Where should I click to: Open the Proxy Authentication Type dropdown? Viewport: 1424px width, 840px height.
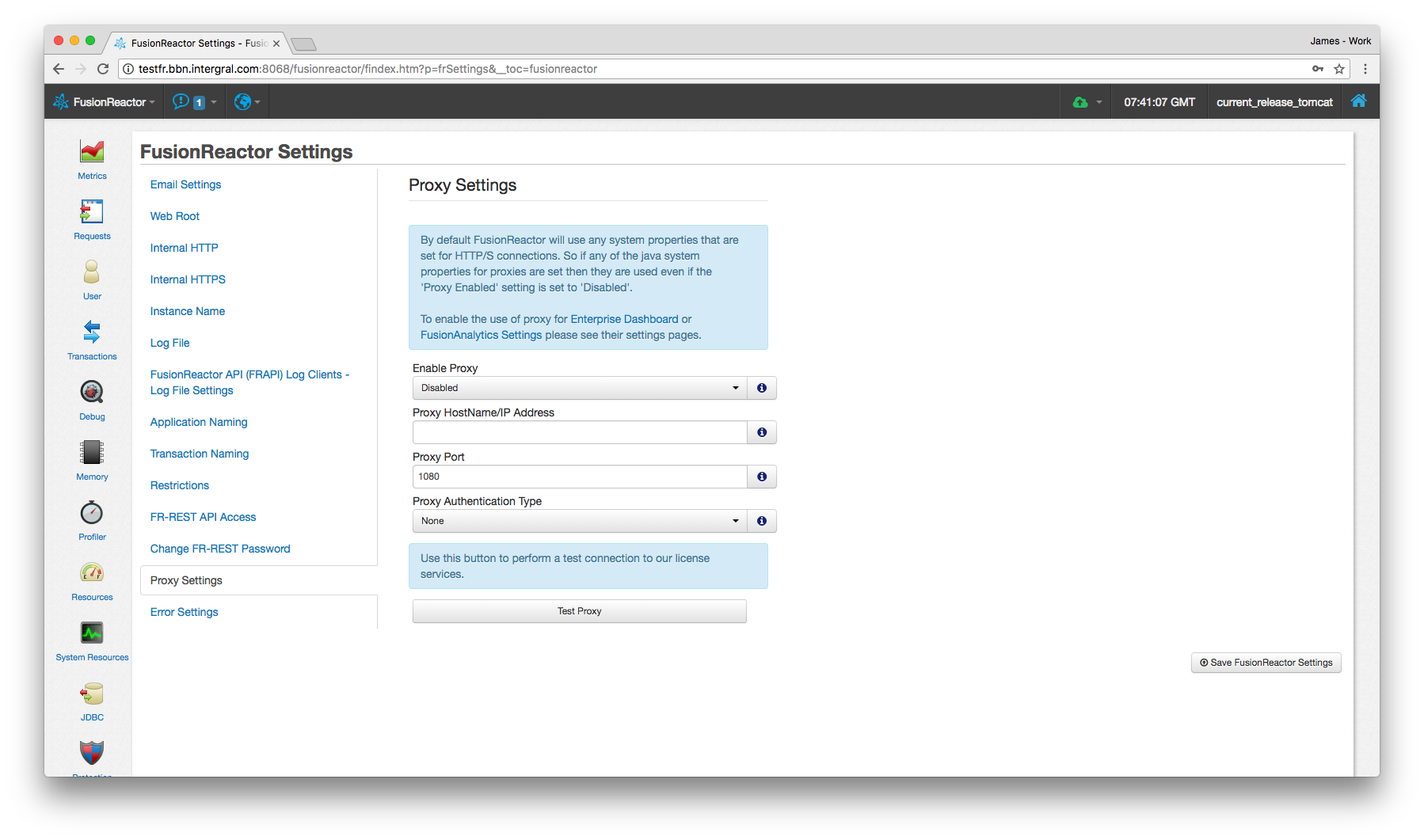[580, 521]
